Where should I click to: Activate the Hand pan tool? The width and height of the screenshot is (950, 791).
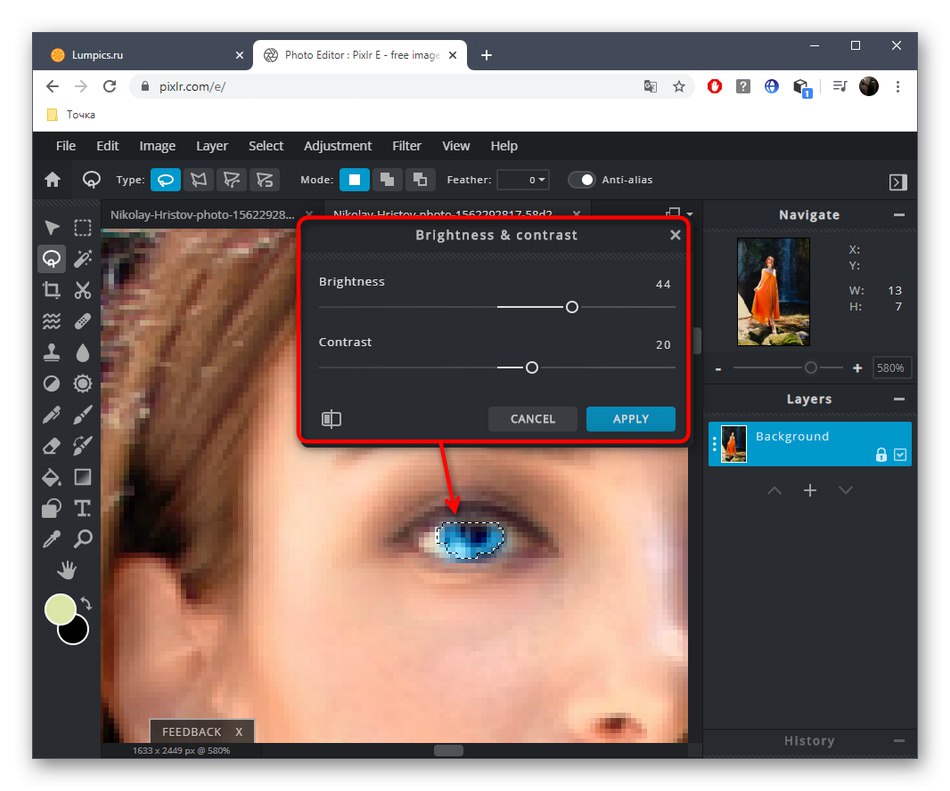67,570
